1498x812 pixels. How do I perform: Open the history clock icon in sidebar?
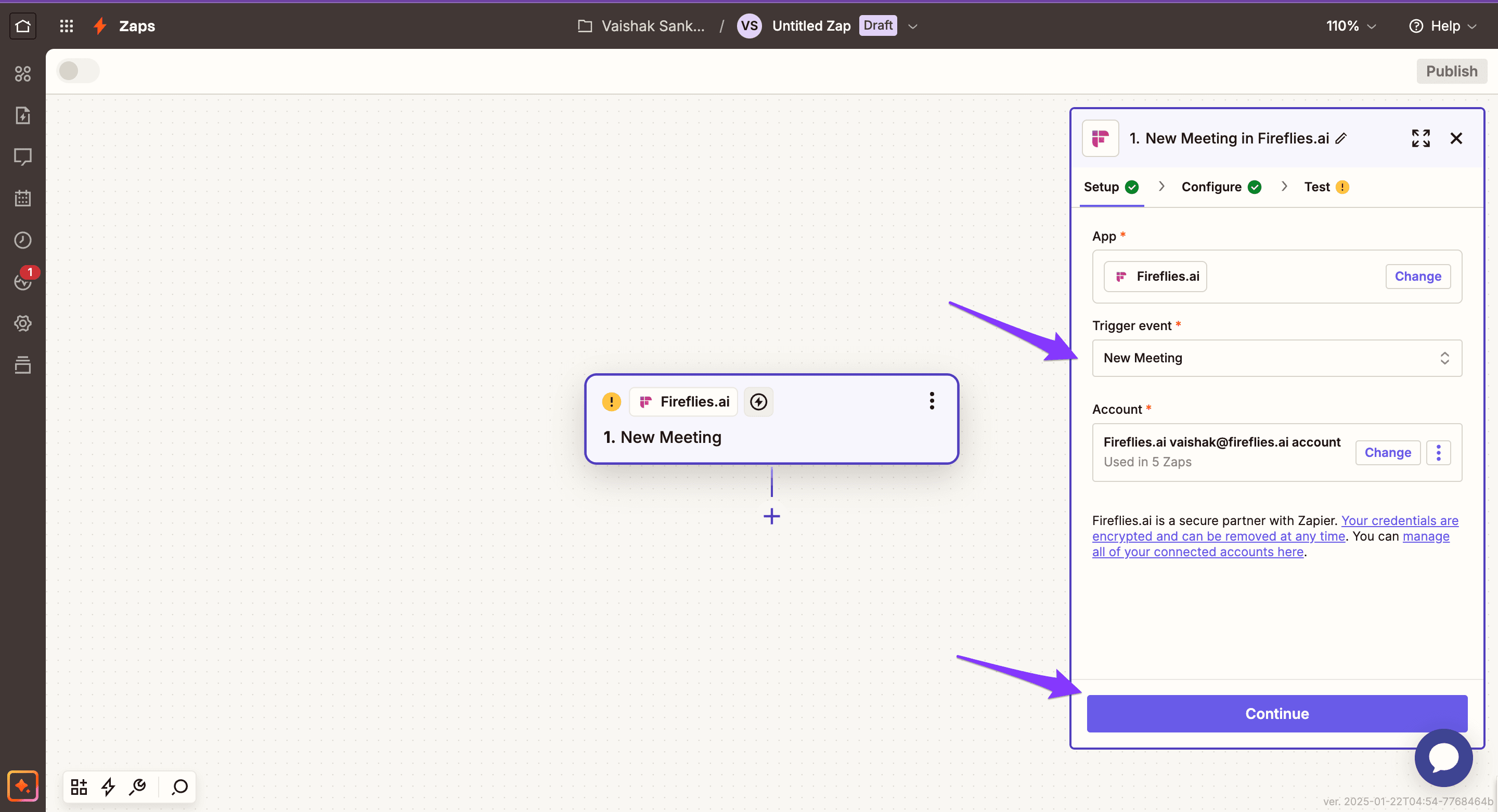[23, 240]
